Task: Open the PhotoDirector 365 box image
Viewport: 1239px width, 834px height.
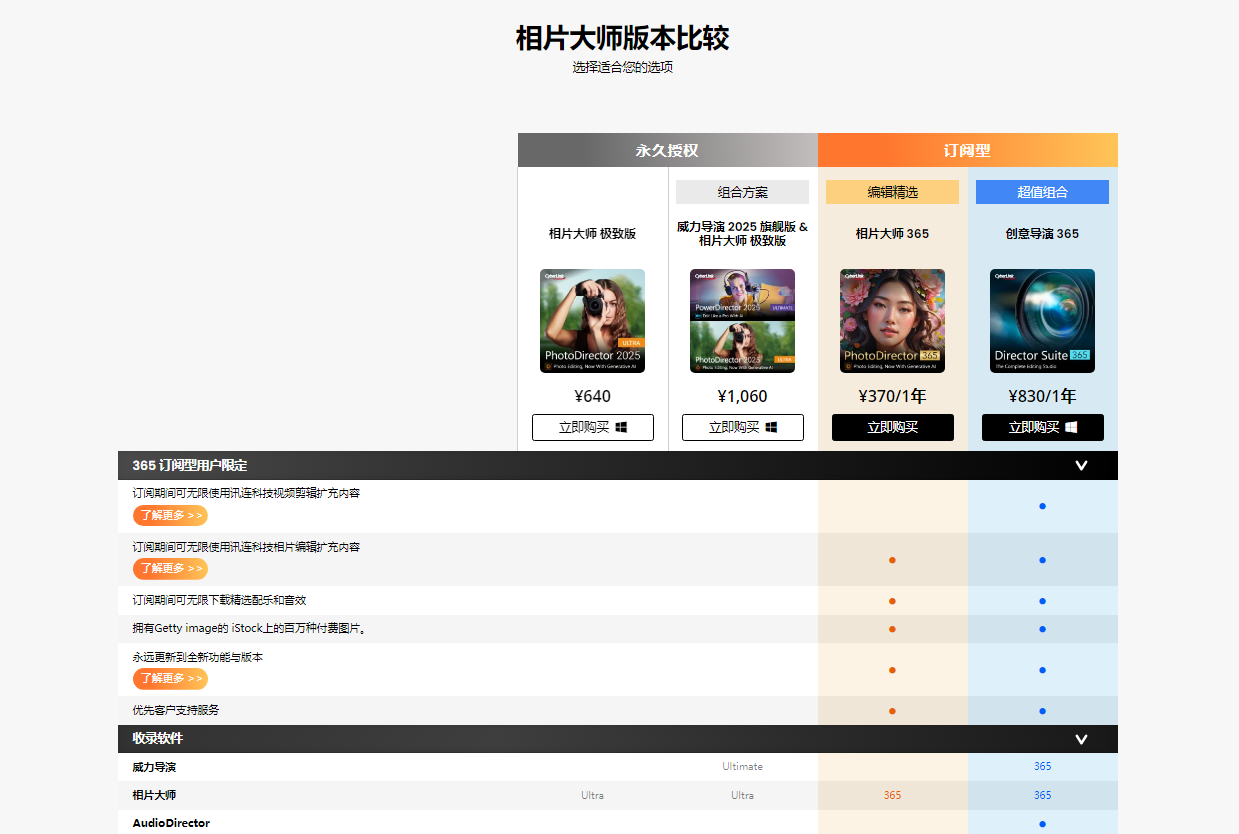Action: 893,321
